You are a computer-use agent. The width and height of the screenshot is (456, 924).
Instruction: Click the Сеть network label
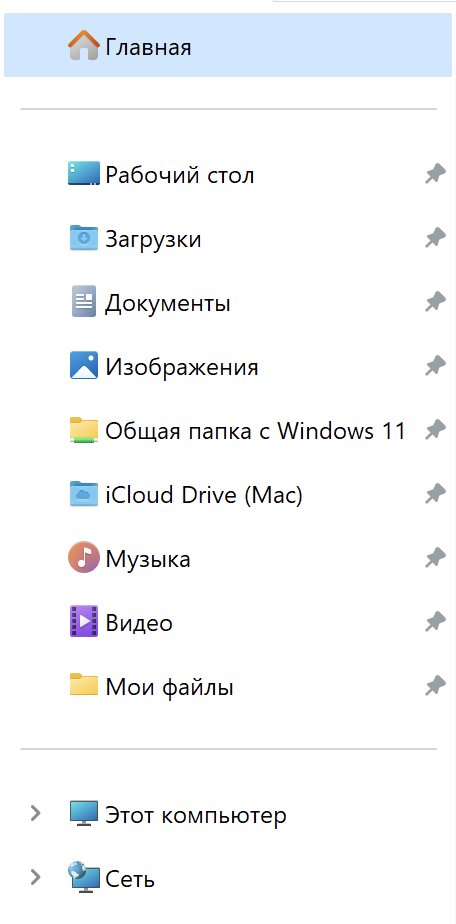(x=130, y=879)
